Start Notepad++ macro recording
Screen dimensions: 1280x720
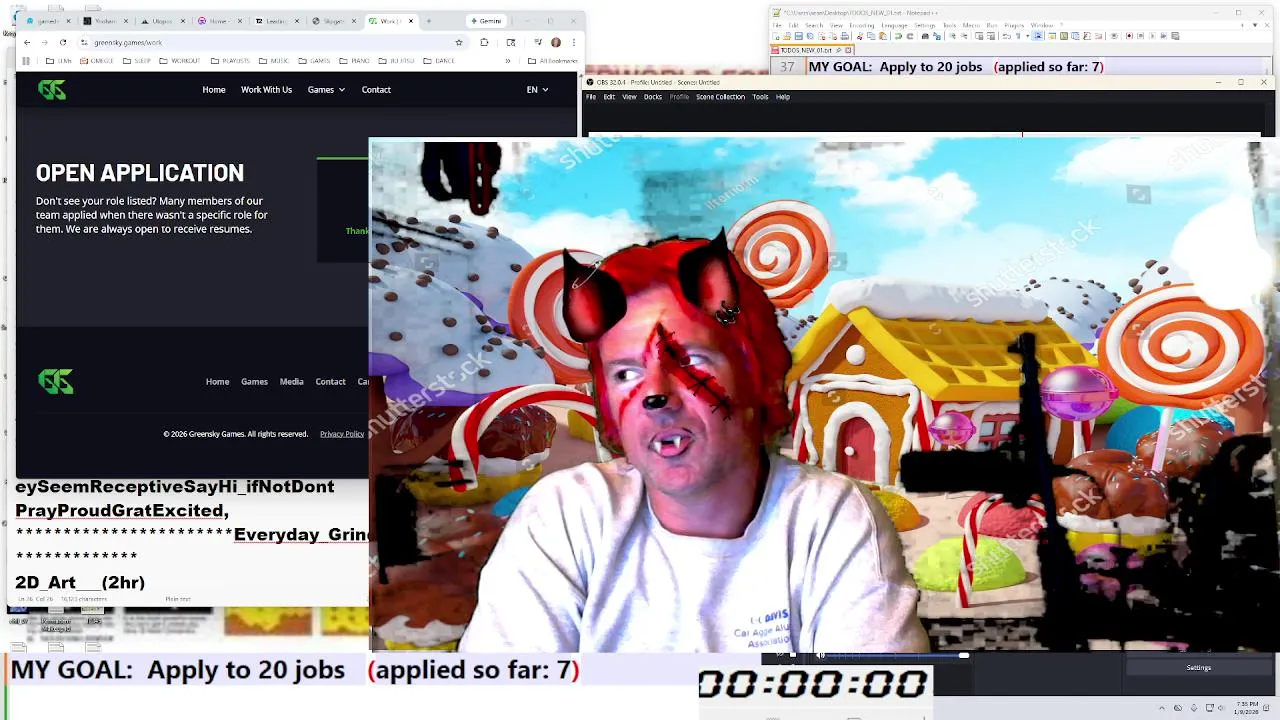pos(1129,36)
